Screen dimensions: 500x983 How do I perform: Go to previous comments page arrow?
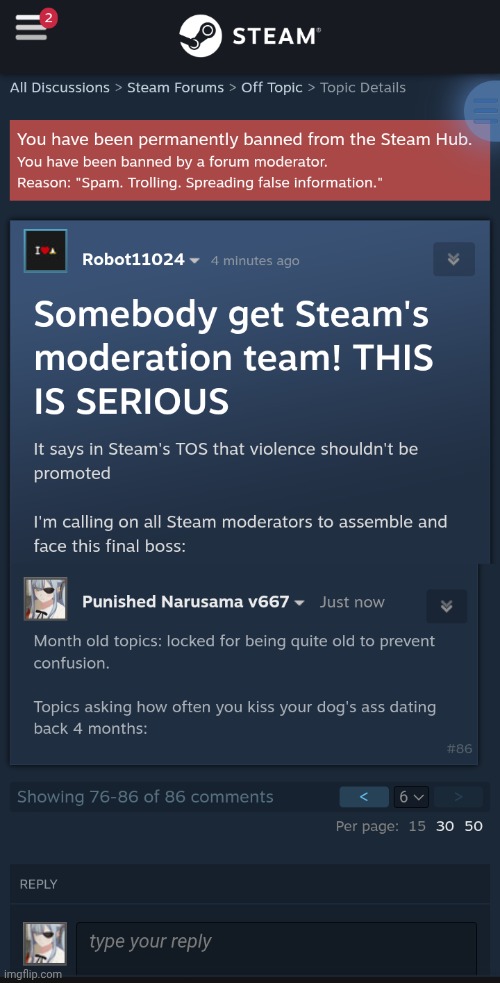click(x=364, y=797)
